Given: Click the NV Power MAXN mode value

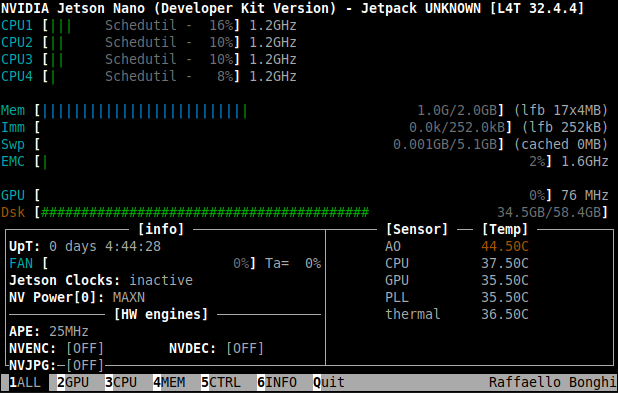Looking at the screenshot, I should (x=129, y=297).
